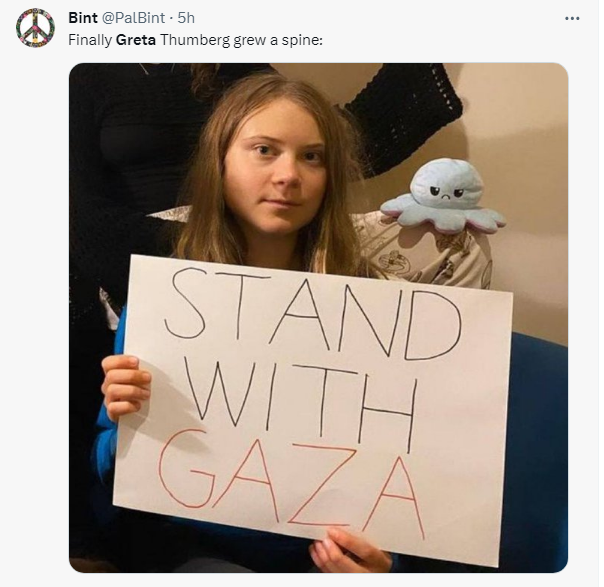This screenshot has height=587, width=604.
Task: Click the word "Finally" in the tweet text
Action: (x=90, y=40)
